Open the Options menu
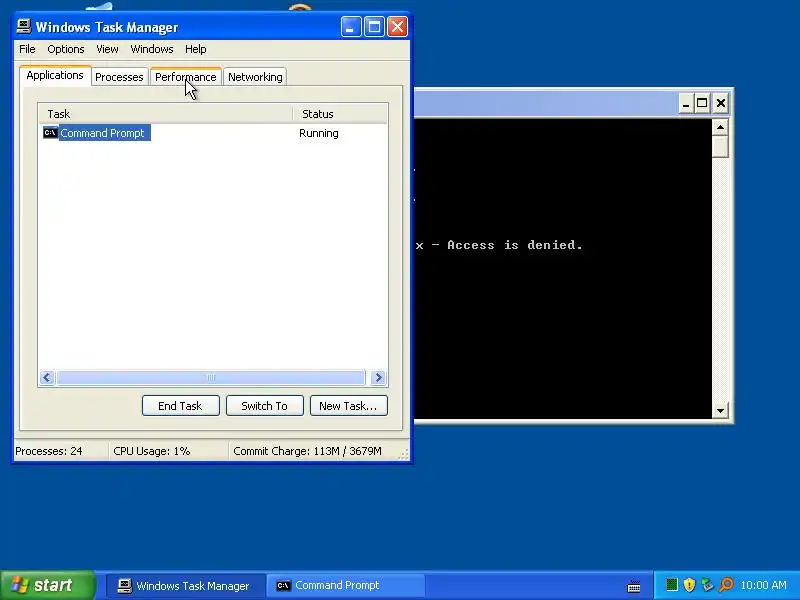 click(x=66, y=49)
